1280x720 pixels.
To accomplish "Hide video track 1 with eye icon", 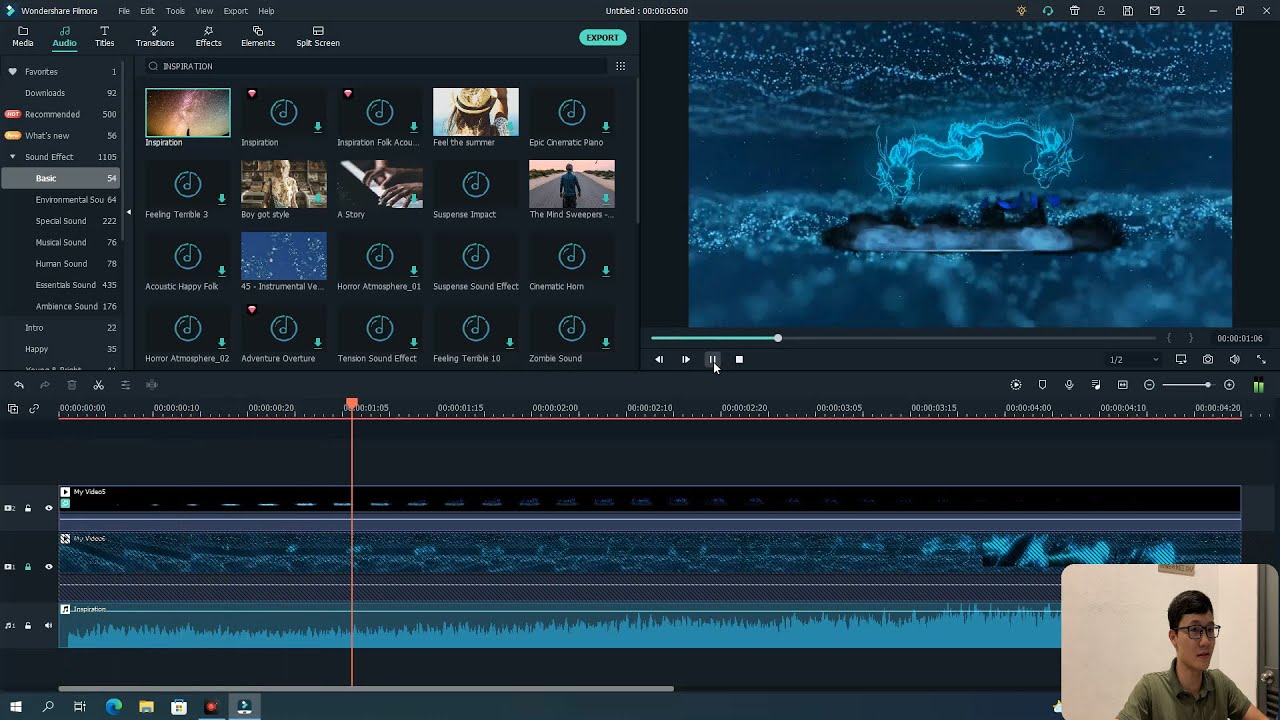I will click(x=48, y=567).
